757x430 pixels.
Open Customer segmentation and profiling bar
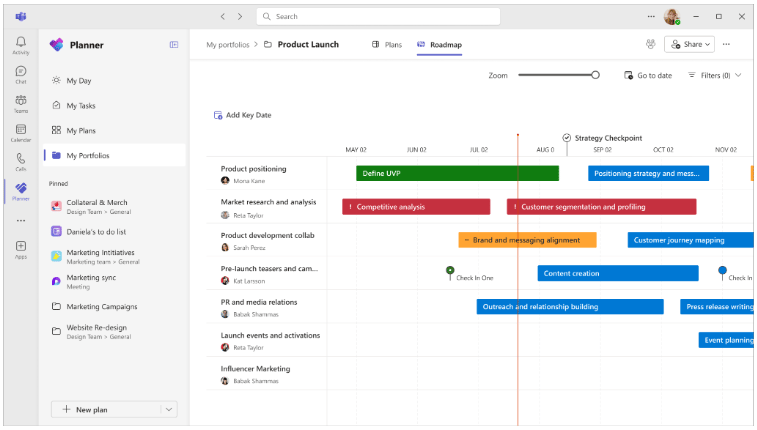coord(602,207)
